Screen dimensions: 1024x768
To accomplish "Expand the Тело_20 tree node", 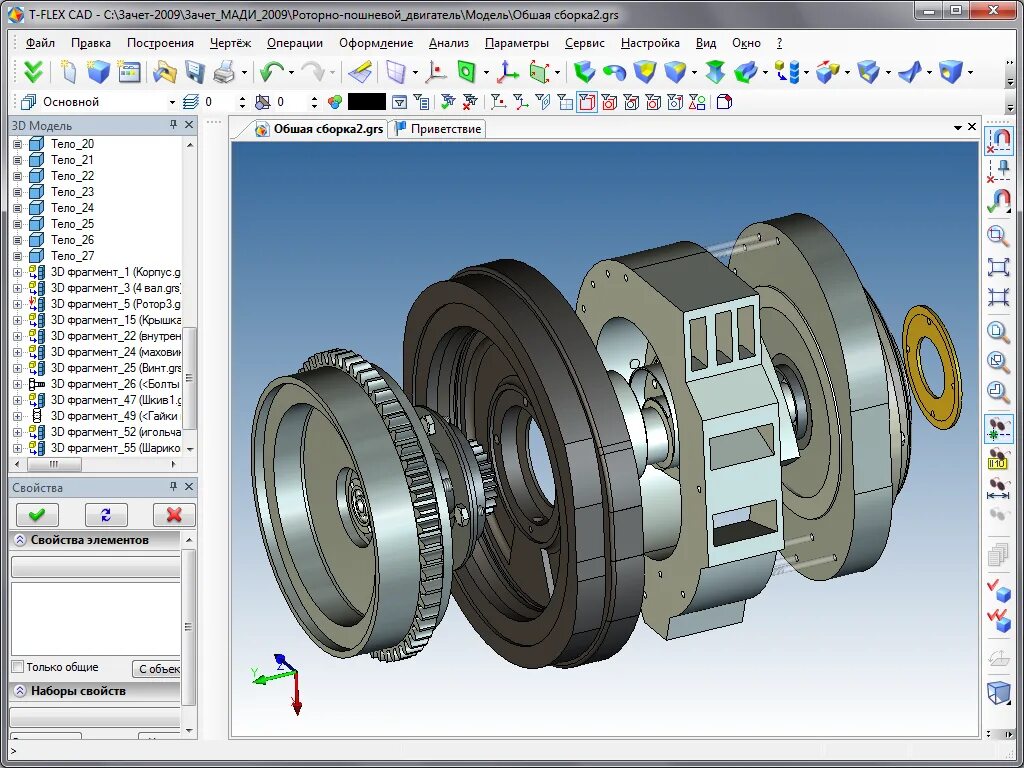I will point(18,144).
